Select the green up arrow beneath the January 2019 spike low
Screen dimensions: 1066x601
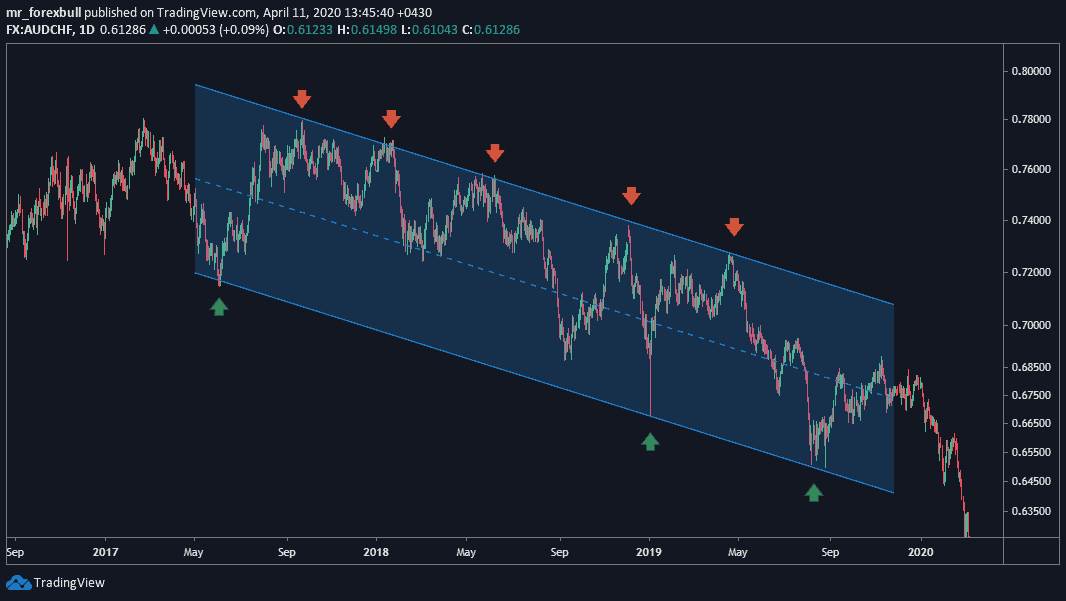[650, 443]
